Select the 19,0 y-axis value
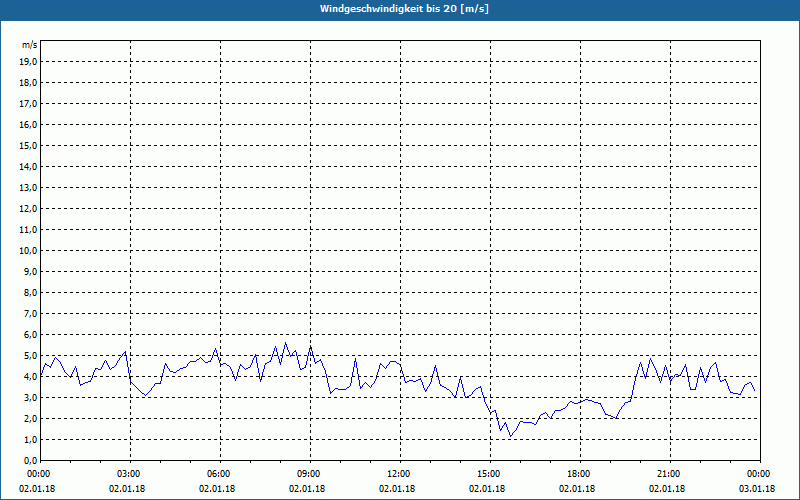 28,62
